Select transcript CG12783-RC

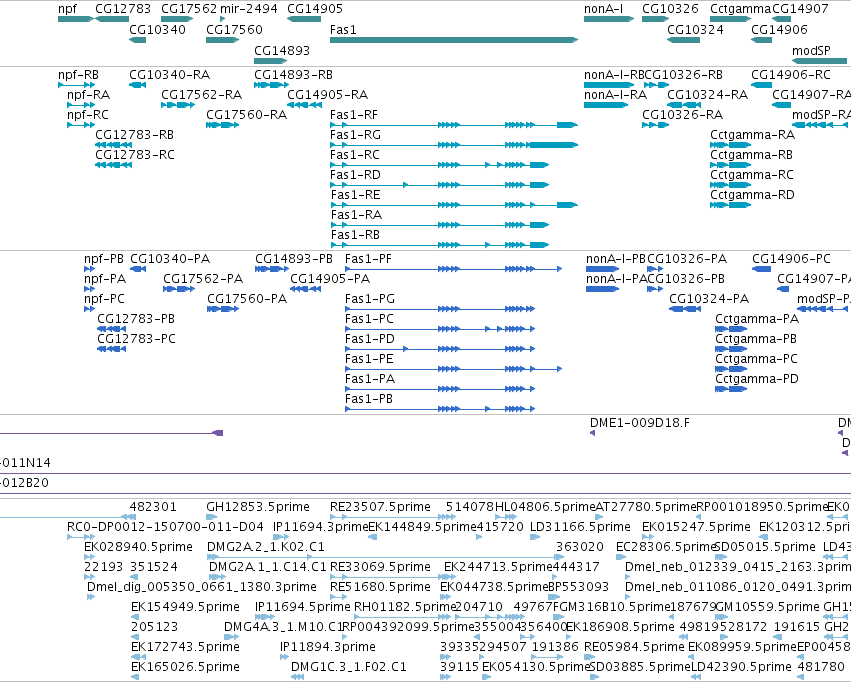coord(113,165)
